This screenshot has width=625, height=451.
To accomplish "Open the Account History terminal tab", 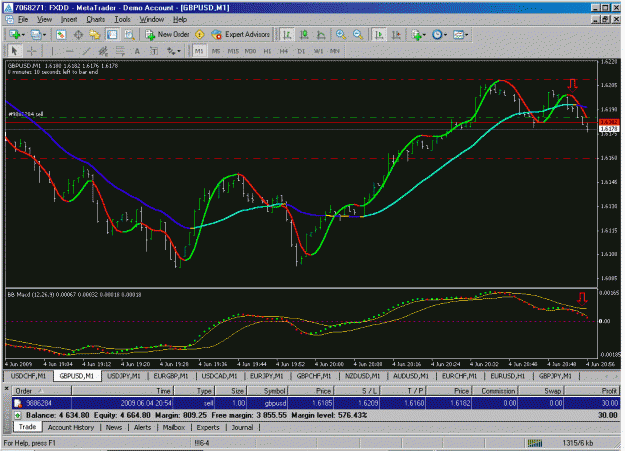I will (x=71, y=427).
